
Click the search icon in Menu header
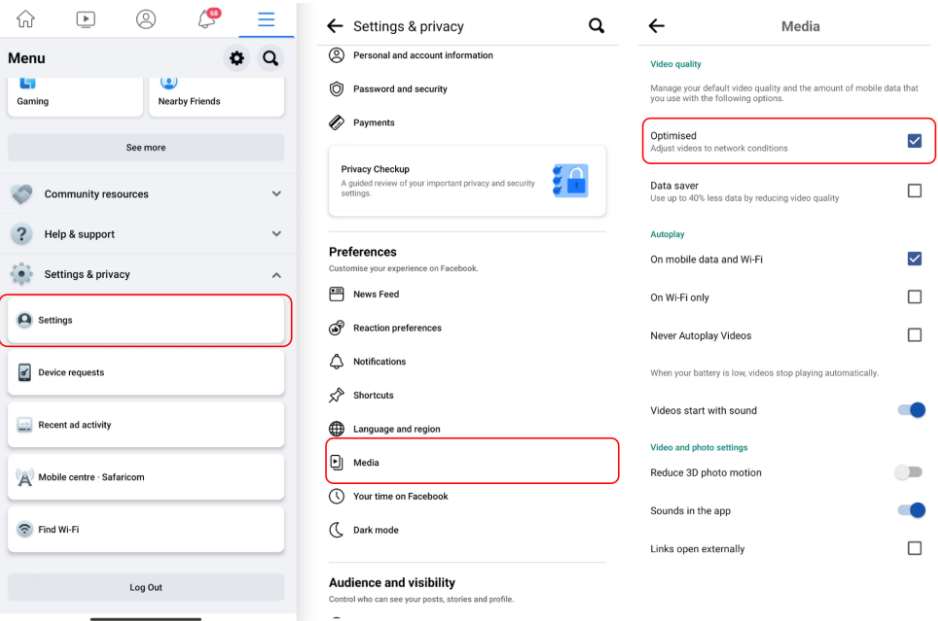pos(270,59)
